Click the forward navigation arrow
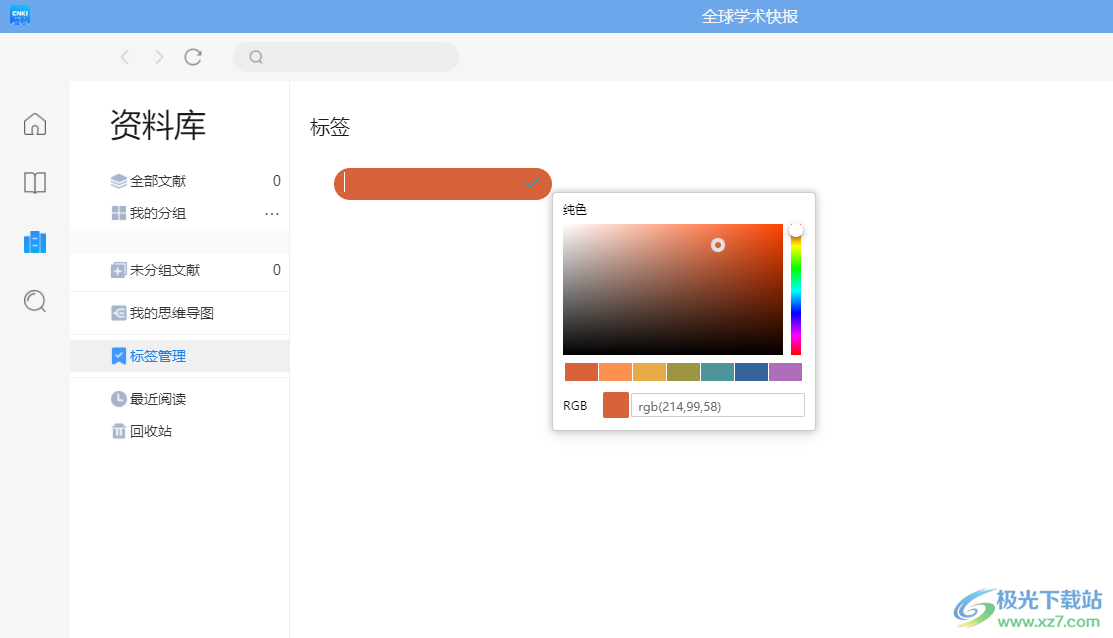 (x=158, y=57)
